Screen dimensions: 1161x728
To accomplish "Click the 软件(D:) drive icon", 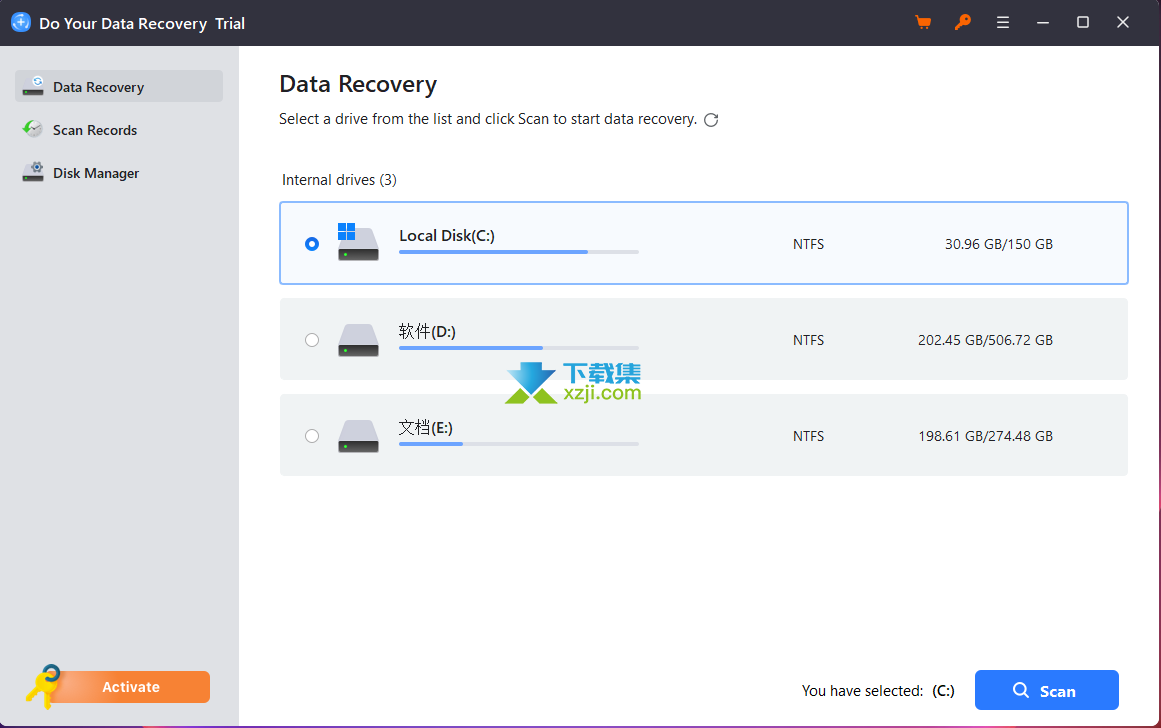I will (x=358, y=340).
